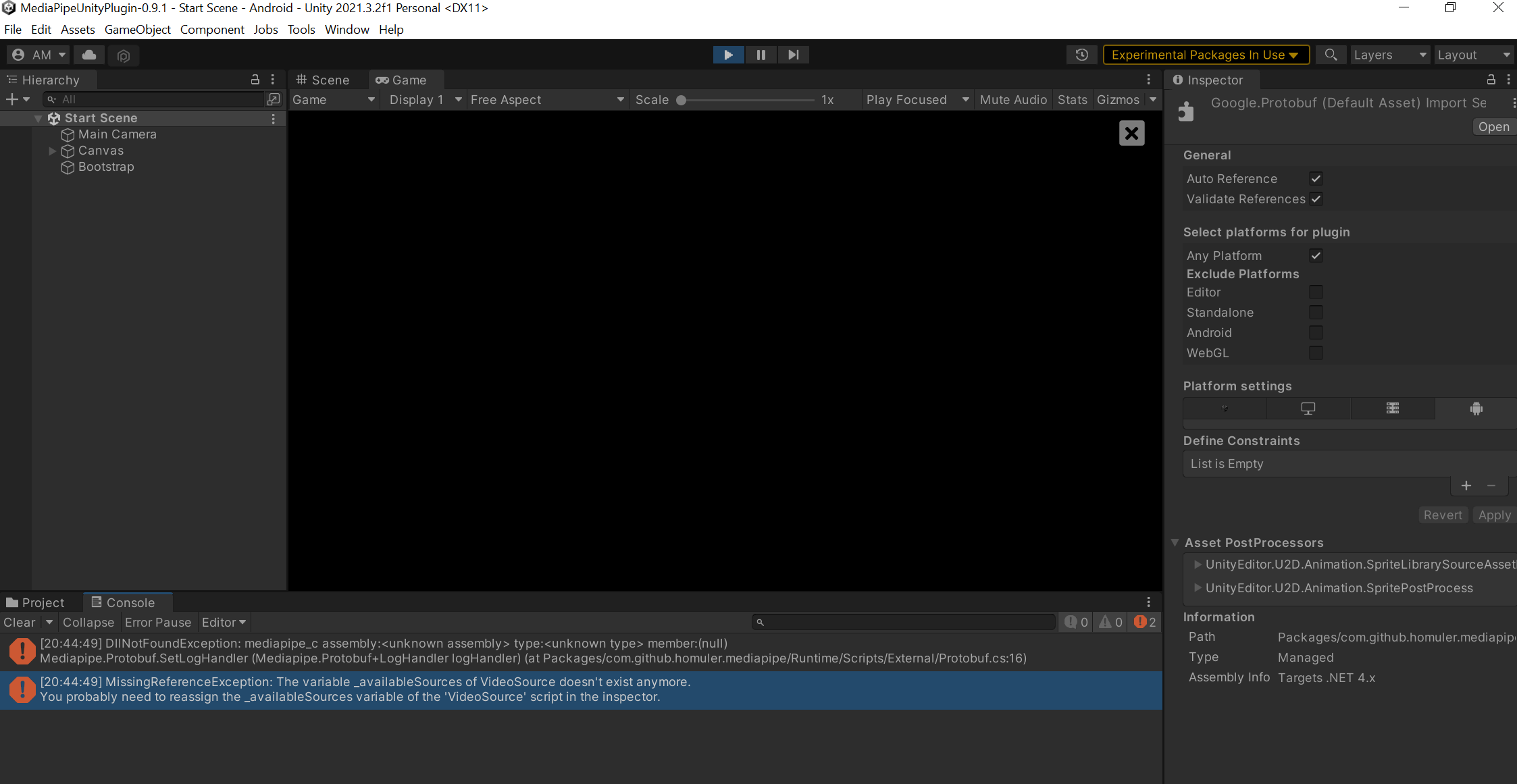1517x784 pixels.
Task: Select the Desktop tab in Platform settings
Action: tap(1308, 409)
